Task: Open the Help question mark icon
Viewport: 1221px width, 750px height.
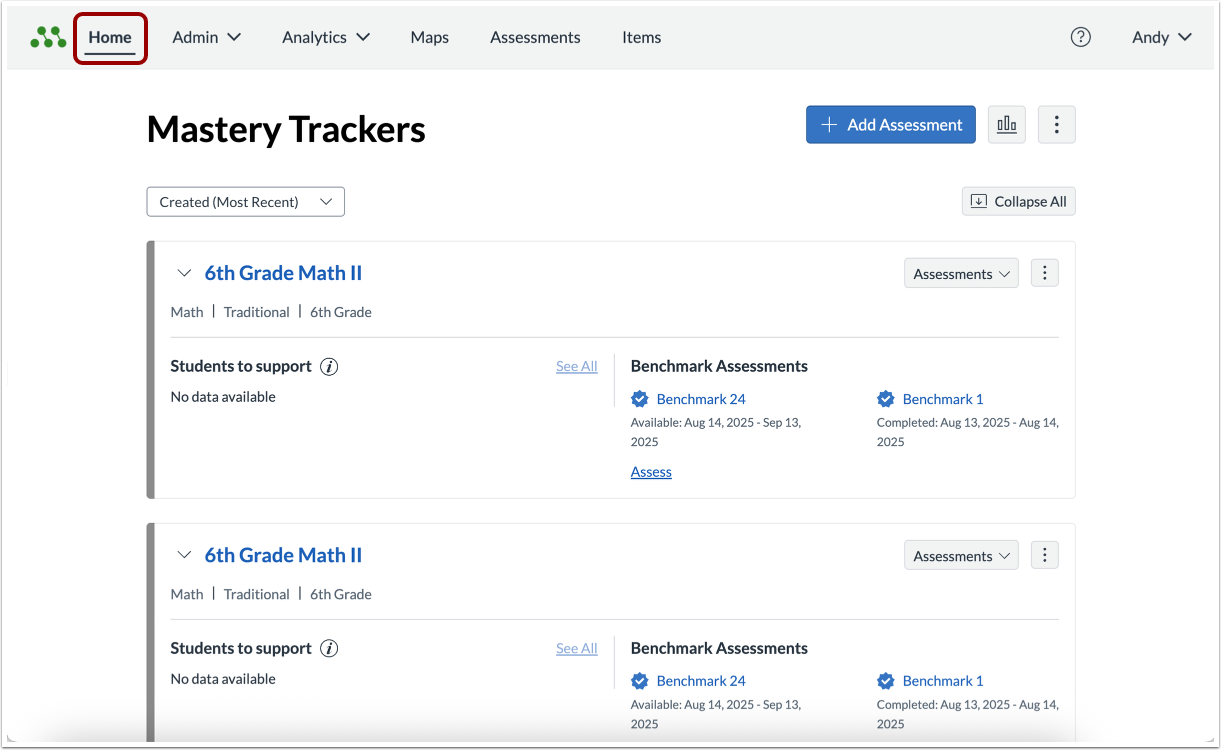Action: [x=1081, y=37]
